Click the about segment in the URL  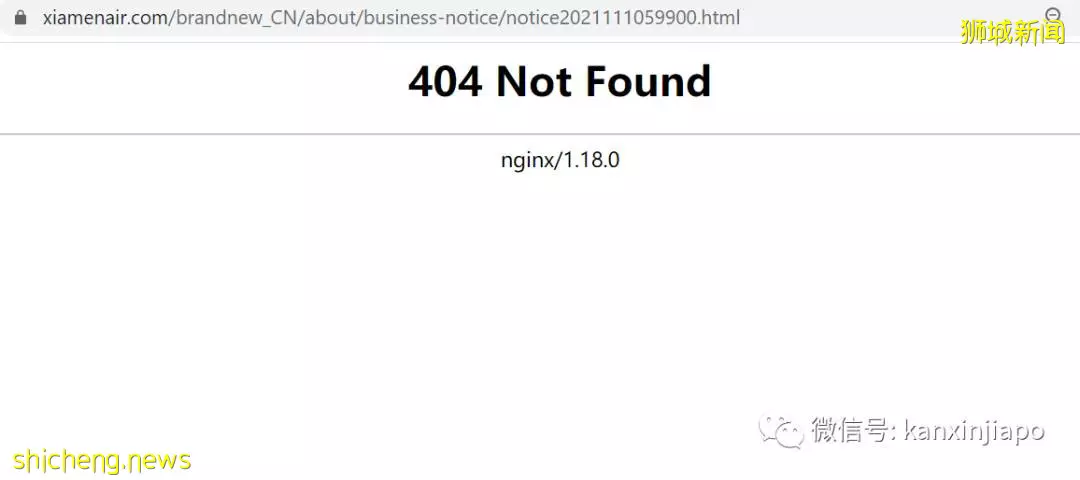331,18
